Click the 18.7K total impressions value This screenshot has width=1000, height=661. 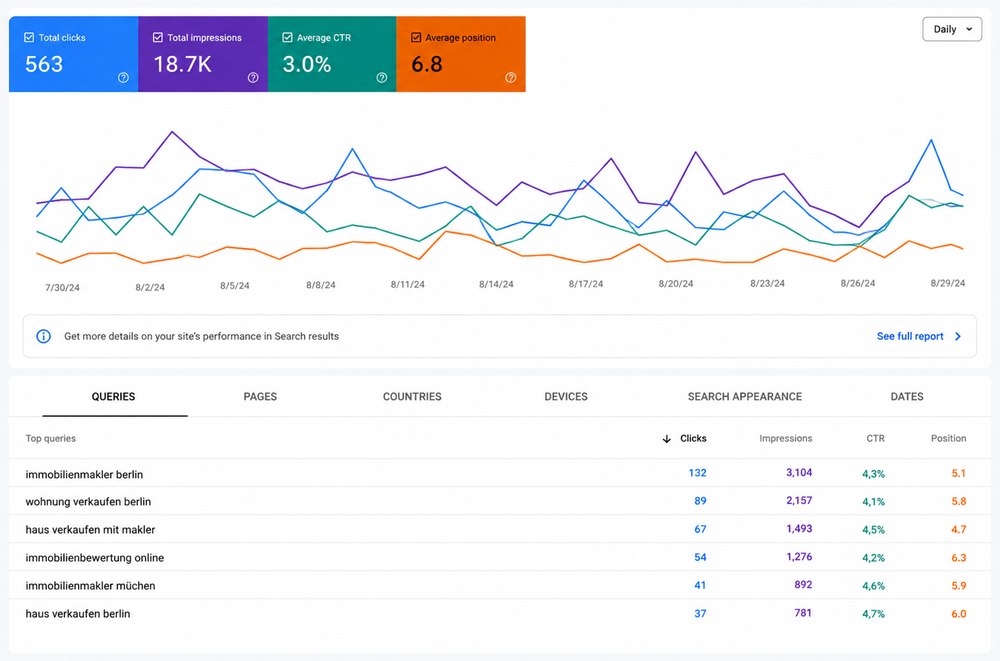182,64
